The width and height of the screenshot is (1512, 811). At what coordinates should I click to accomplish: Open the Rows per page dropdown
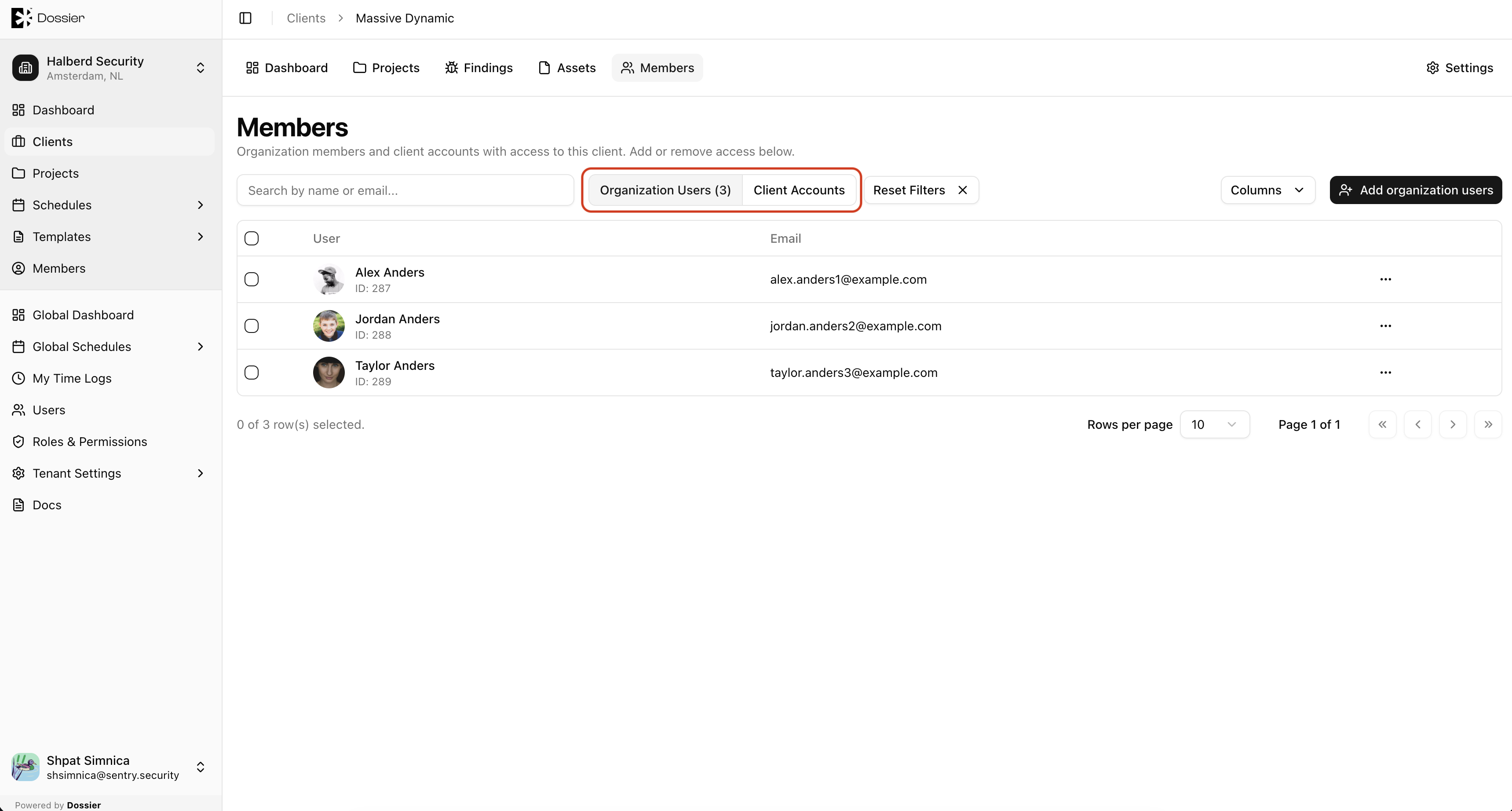click(1214, 424)
